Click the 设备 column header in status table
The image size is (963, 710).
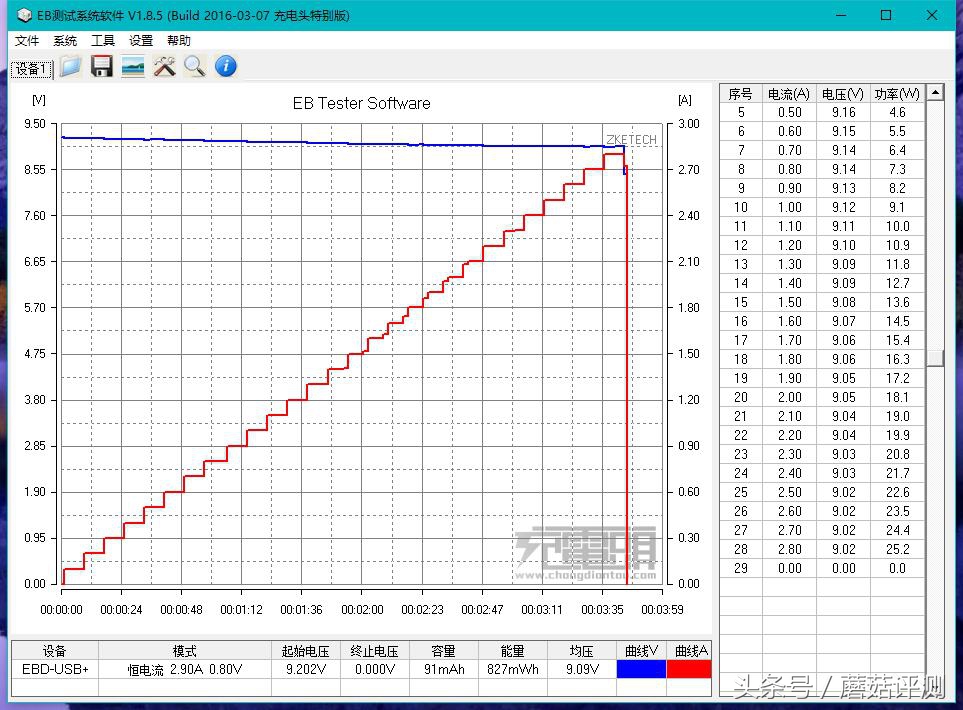(55, 650)
